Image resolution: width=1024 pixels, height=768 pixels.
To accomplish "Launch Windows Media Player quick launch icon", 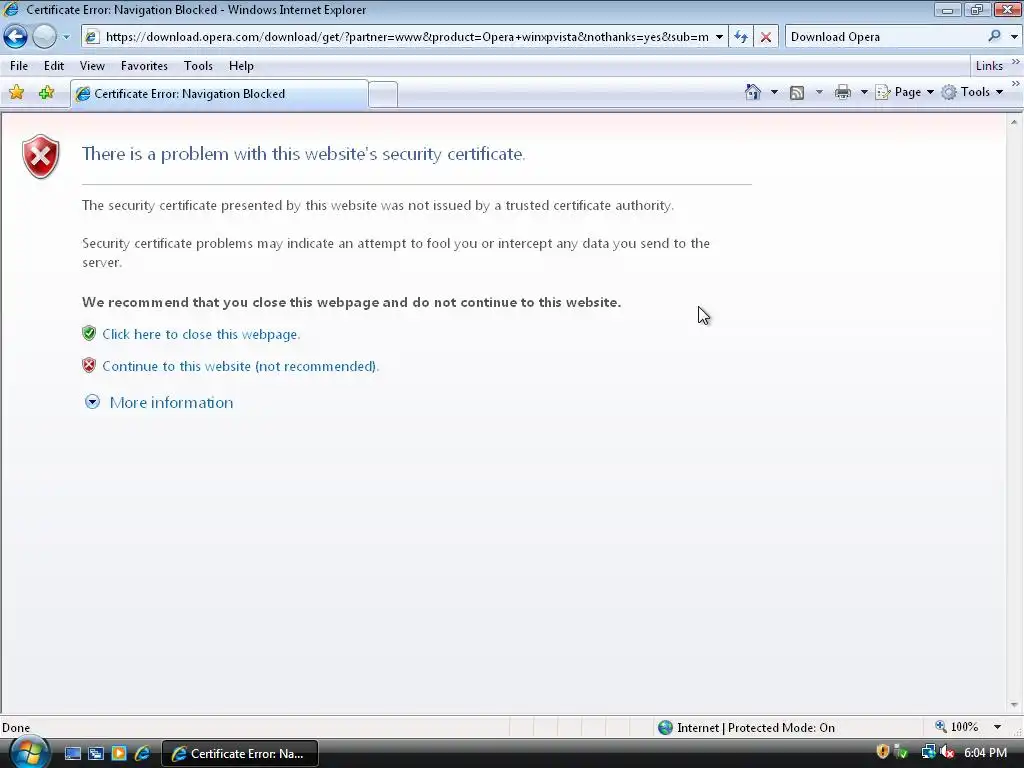I will 119,754.
